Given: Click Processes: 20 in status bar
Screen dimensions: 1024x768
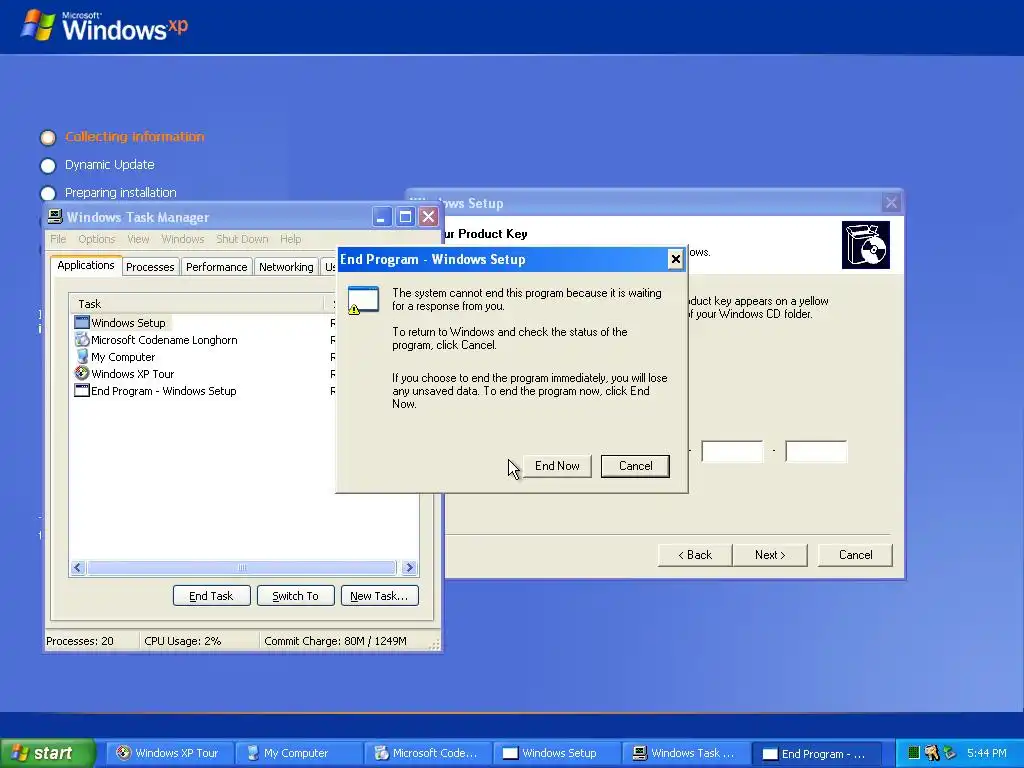Looking at the screenshot, I should (x=80, y=641).
